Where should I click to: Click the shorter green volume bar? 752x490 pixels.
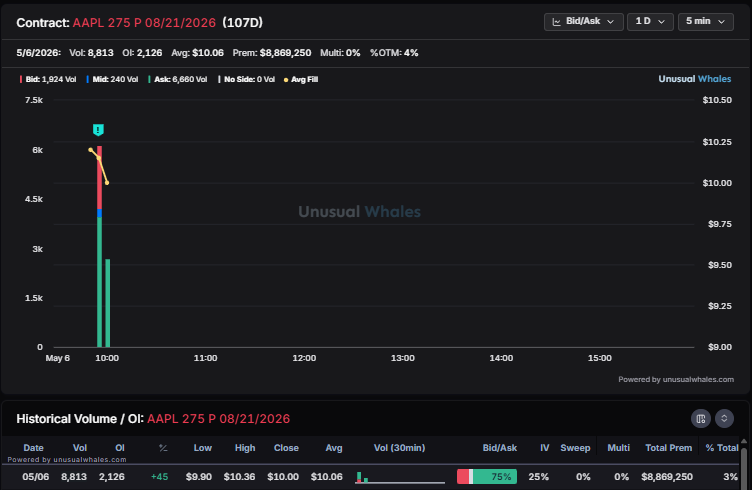(107, 303)
